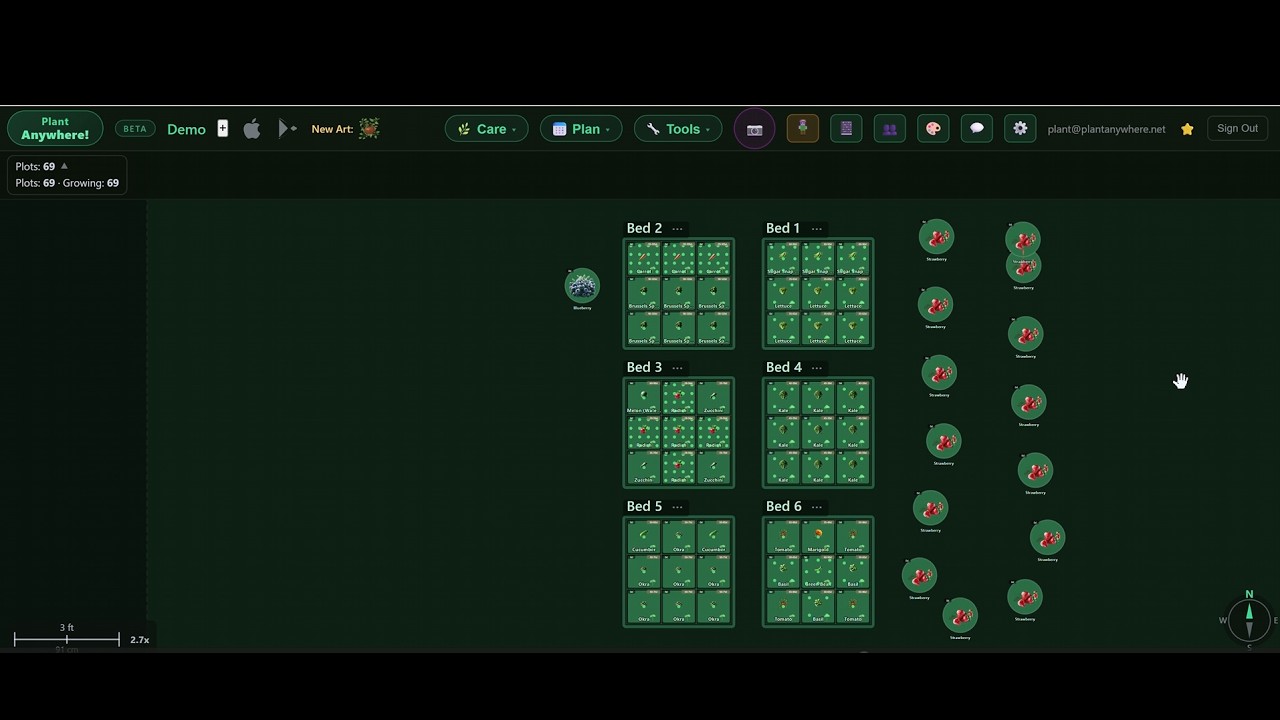
Task: Open the Bed 6 three-dot menu
Action: [x=817, y=507]
